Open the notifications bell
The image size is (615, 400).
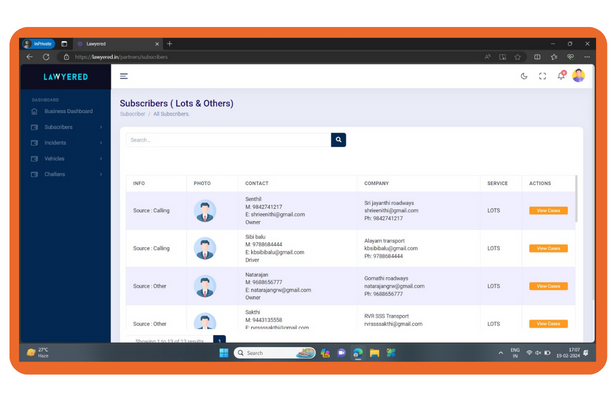tap(561, 76)
